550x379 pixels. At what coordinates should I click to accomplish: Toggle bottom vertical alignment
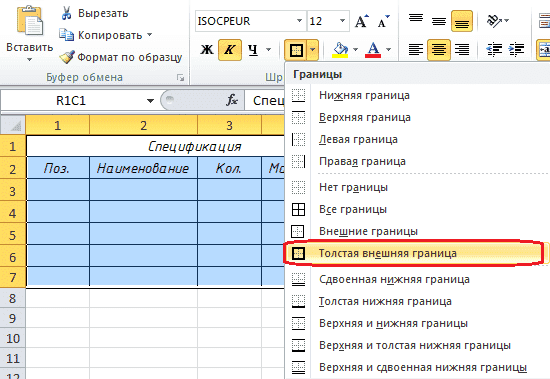tap(462, 21)
